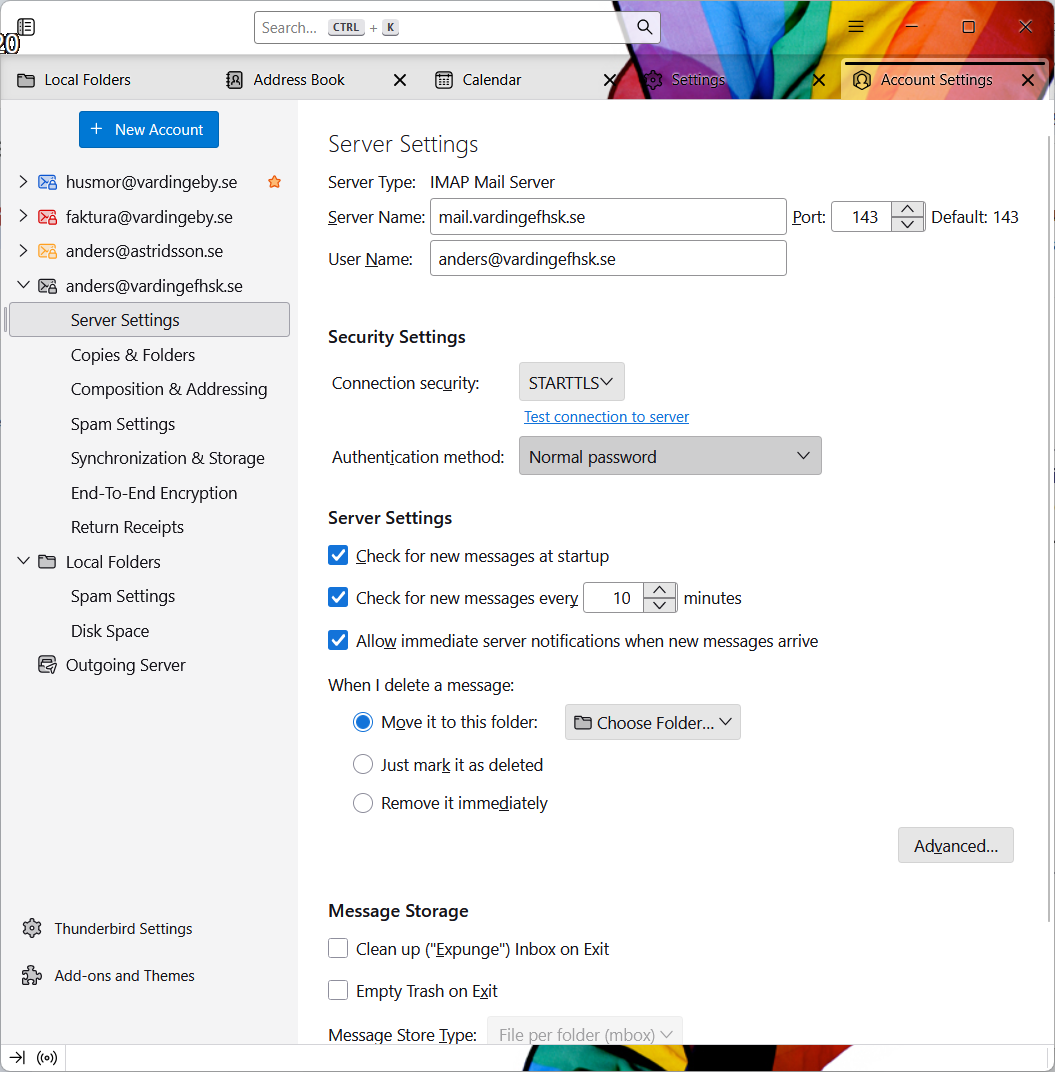Click the Add-ons puzzle piece icon

pyautogui.click(x=32, y=976)
